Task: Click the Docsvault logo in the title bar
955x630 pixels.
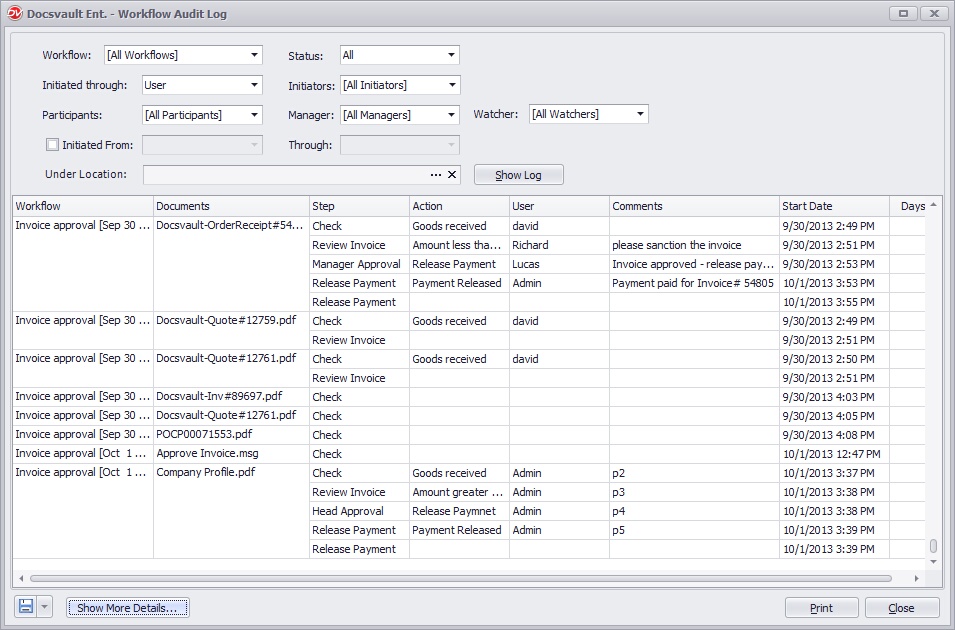Action: [14, 13]
